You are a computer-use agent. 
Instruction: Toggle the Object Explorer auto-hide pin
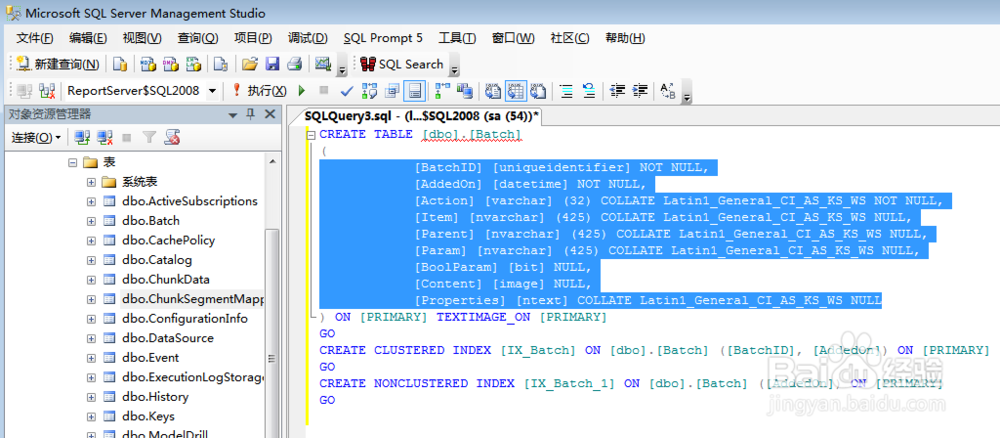click(x=250, y=114)
